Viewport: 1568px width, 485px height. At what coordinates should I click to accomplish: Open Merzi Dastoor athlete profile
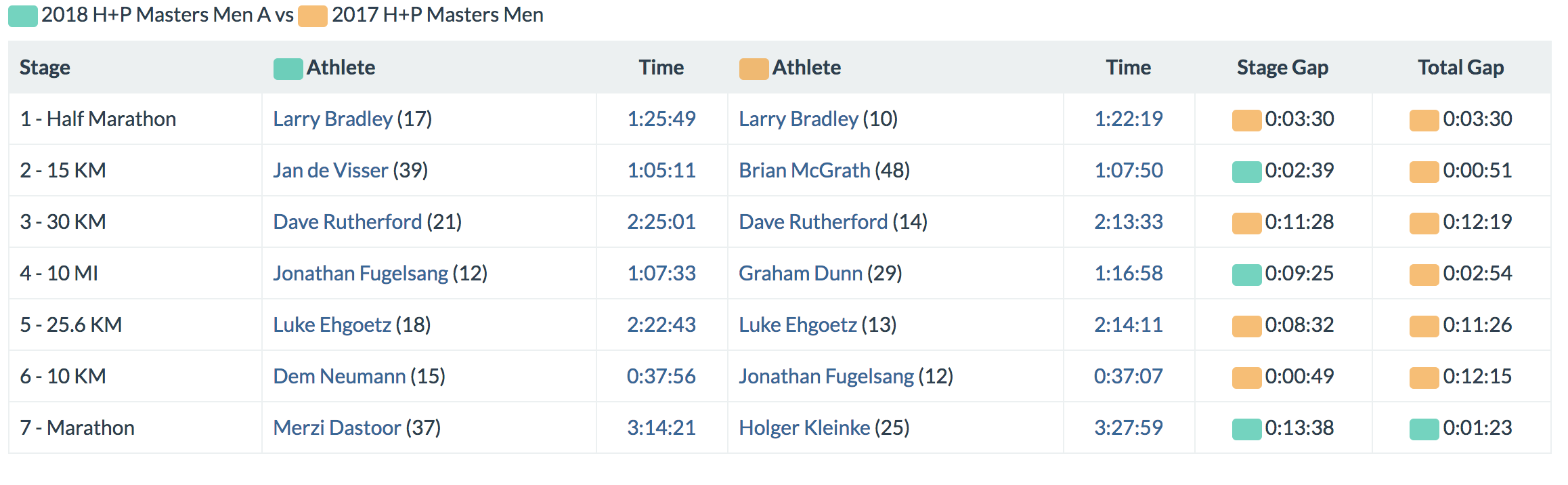click(x=337, y=428)
